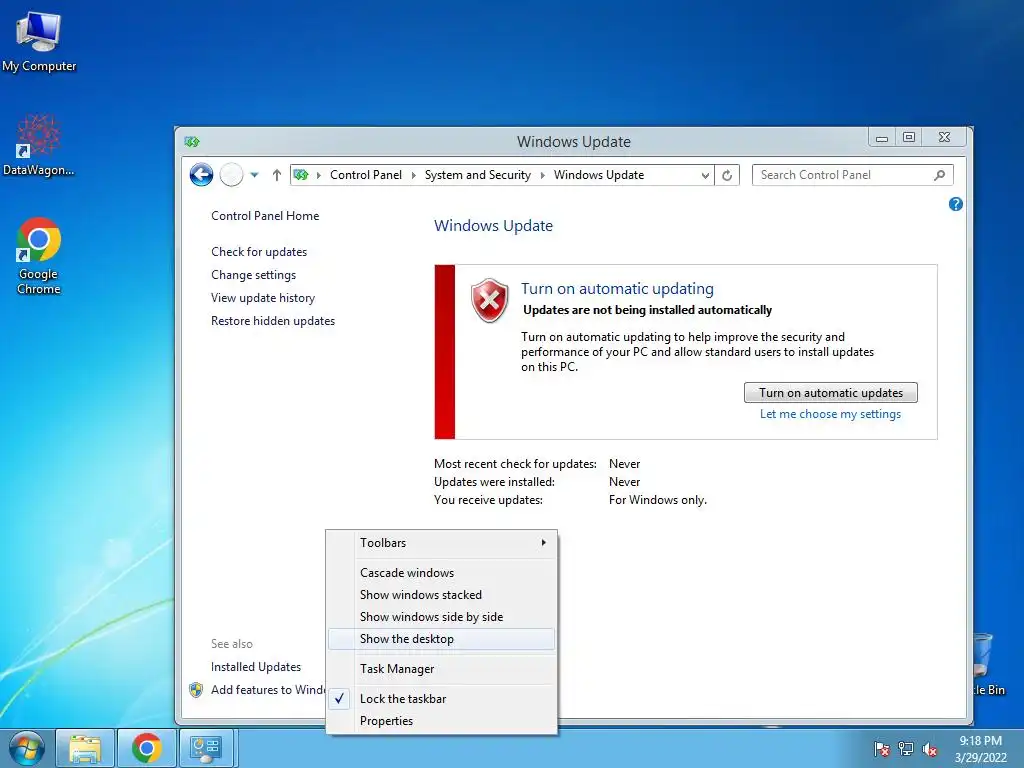Open Task Manager from context menu
The width and height of the screenshot is (1024, 768).
coord(442,669)
